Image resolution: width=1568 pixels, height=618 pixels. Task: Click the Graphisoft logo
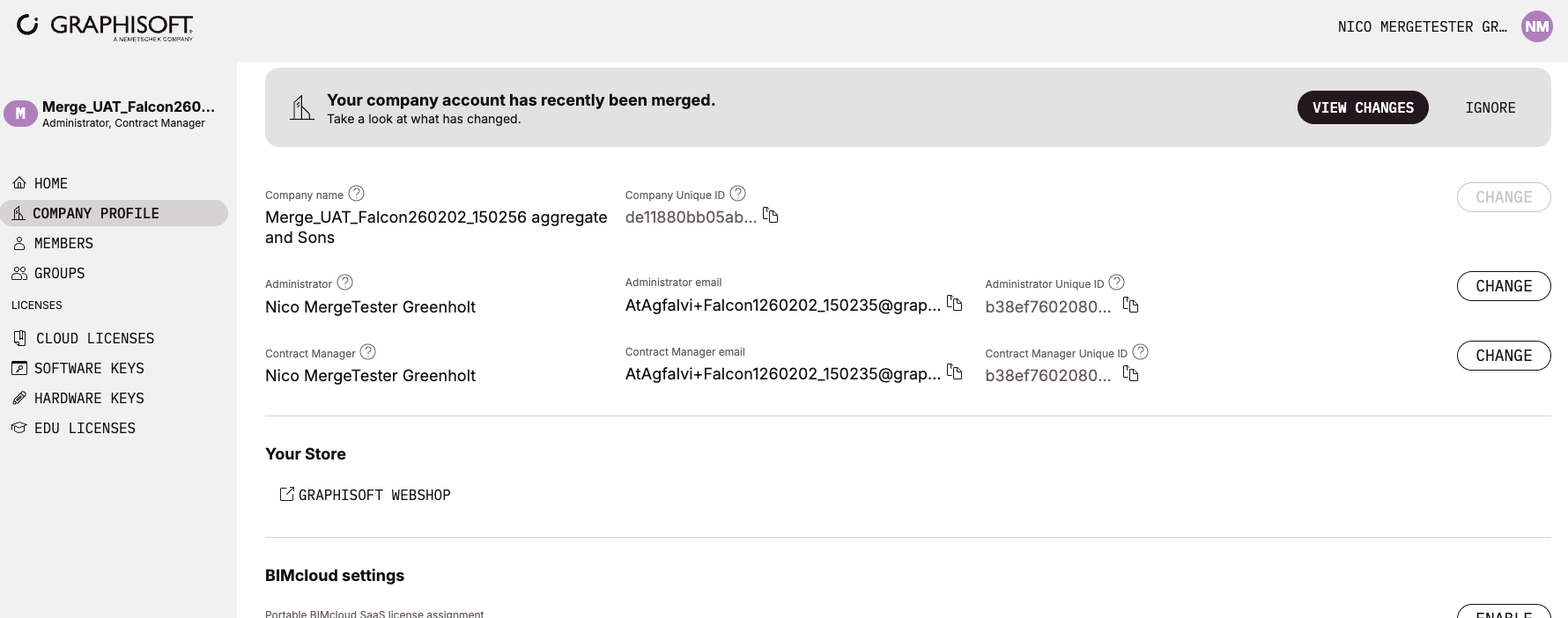tap(104, 27)
